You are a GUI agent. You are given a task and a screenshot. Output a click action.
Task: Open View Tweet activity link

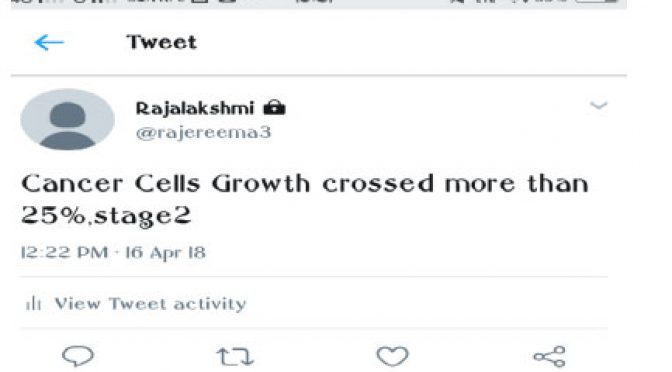[150, 304]
